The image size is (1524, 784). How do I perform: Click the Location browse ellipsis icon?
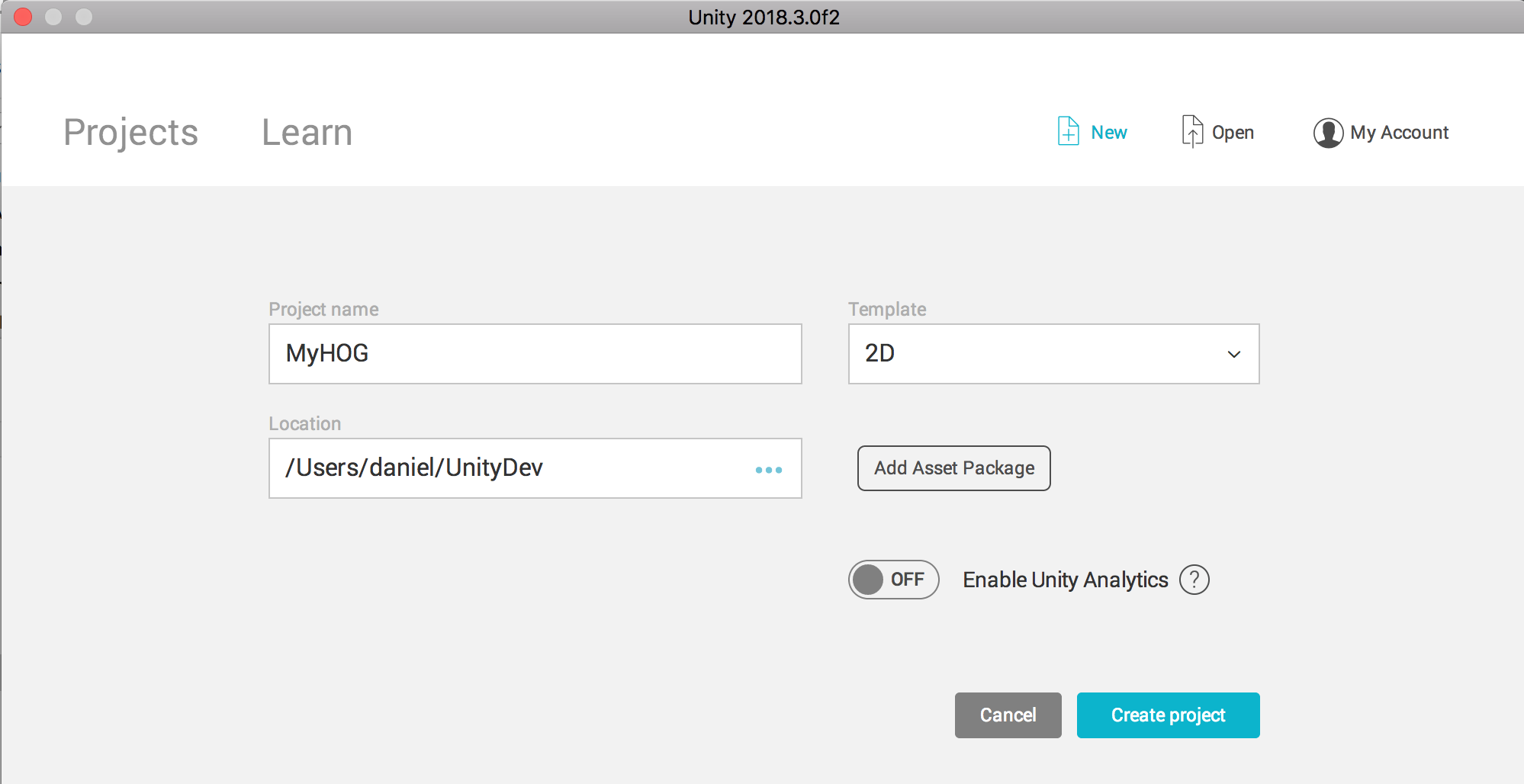(x=768, y=470)
